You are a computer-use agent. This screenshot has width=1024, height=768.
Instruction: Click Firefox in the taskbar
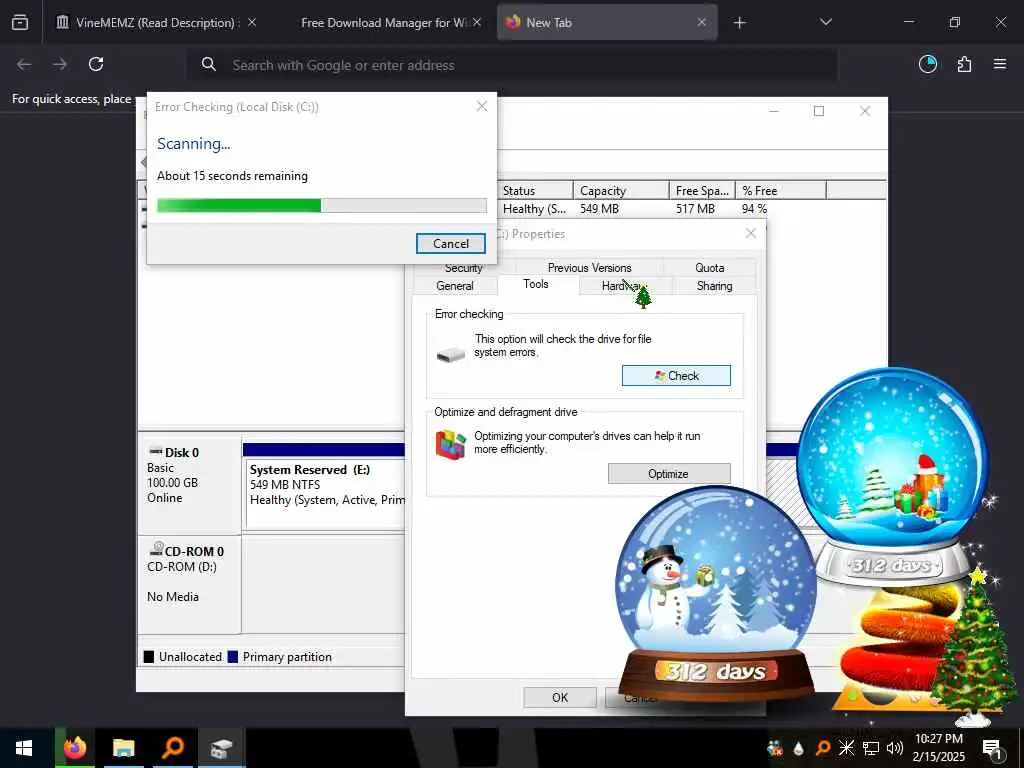point(74,748)
